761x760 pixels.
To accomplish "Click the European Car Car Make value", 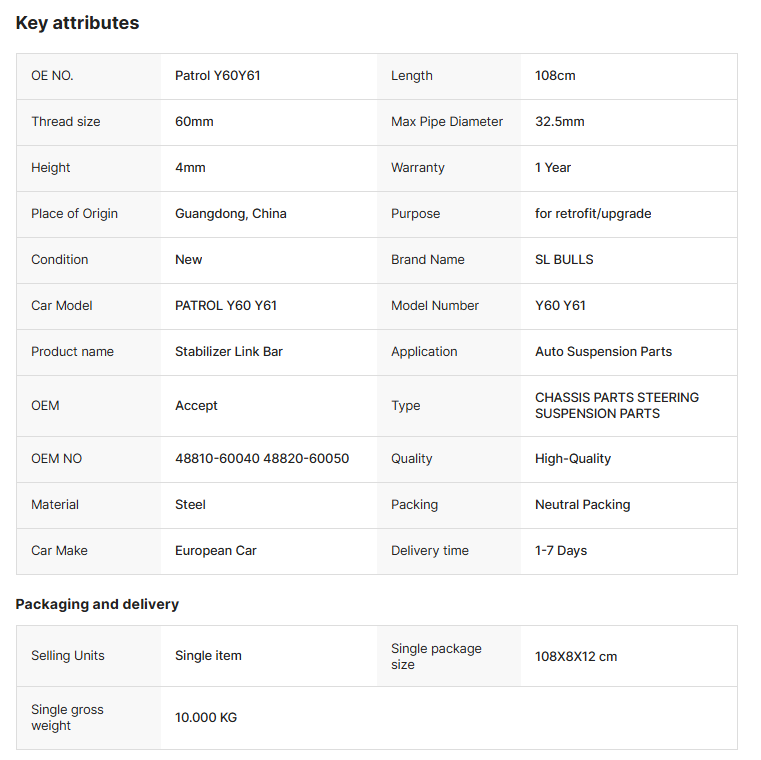I will pyautogui.click(x=215, y=551).
